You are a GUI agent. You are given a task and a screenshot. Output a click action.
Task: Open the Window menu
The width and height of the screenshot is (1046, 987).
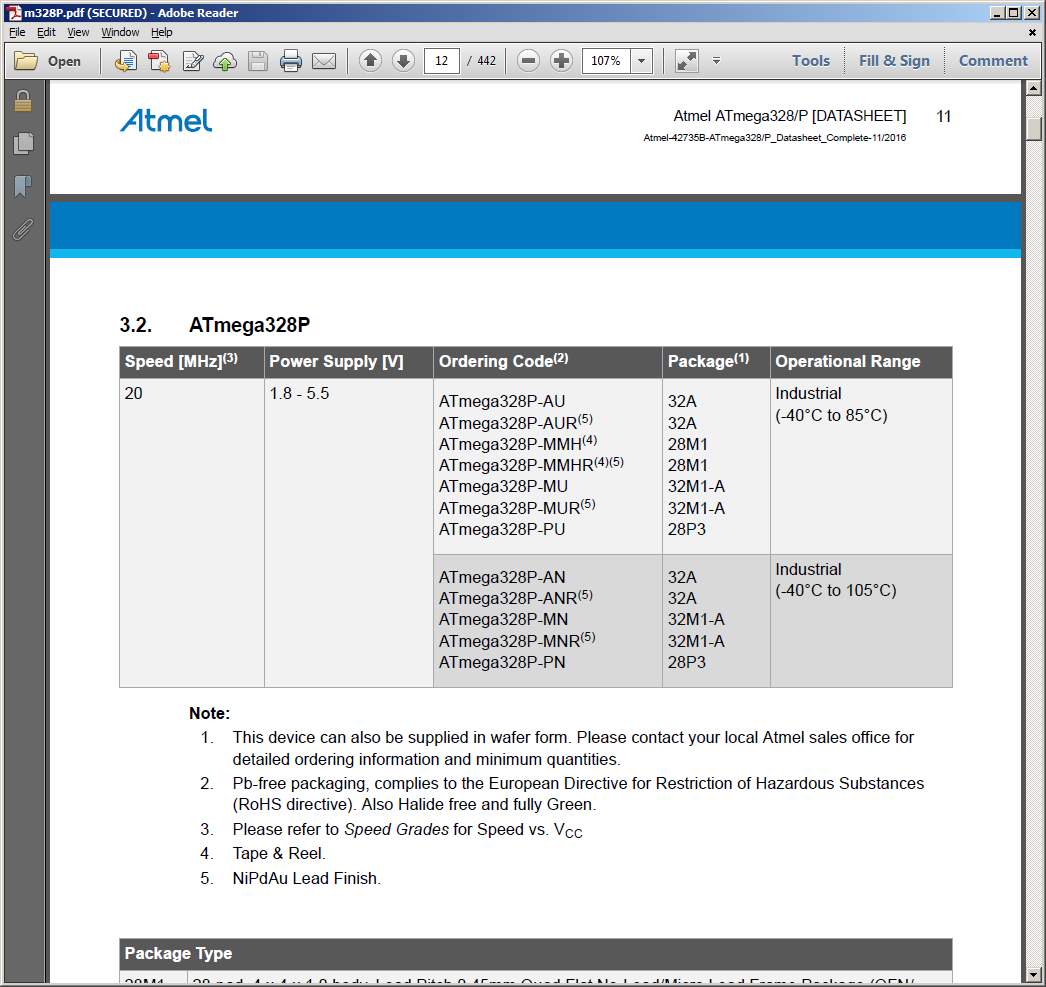[x=120, y=32]
